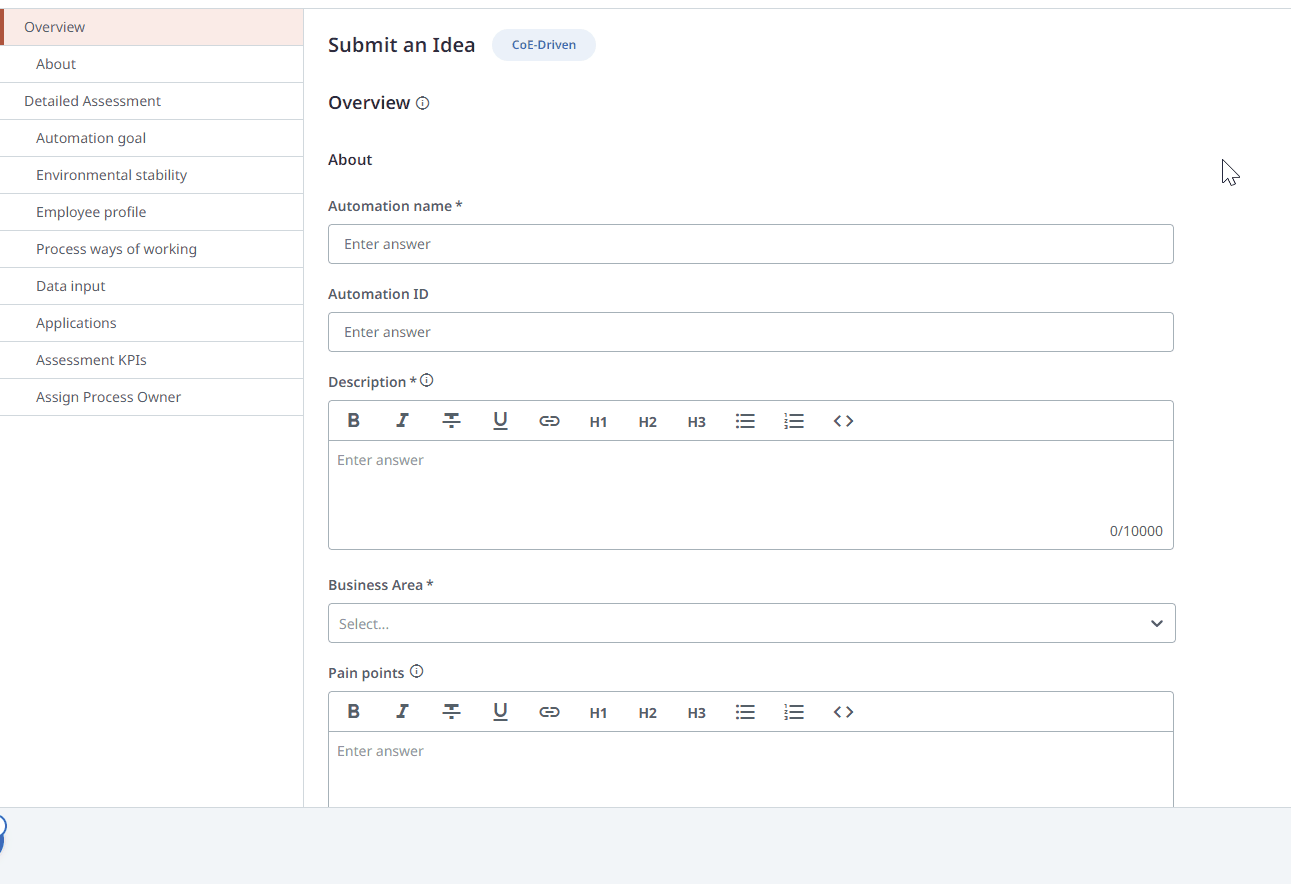Open Assign Process Owner section
Screen dimensions: 1291x884
click(151, 397)
